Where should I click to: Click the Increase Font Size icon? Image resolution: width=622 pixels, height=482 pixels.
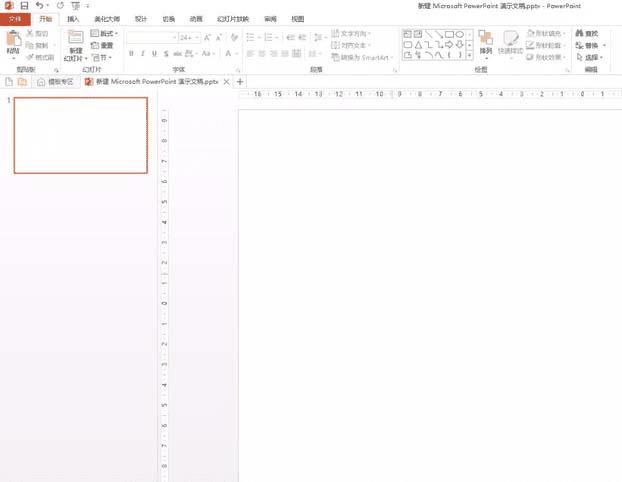[207, 38]
